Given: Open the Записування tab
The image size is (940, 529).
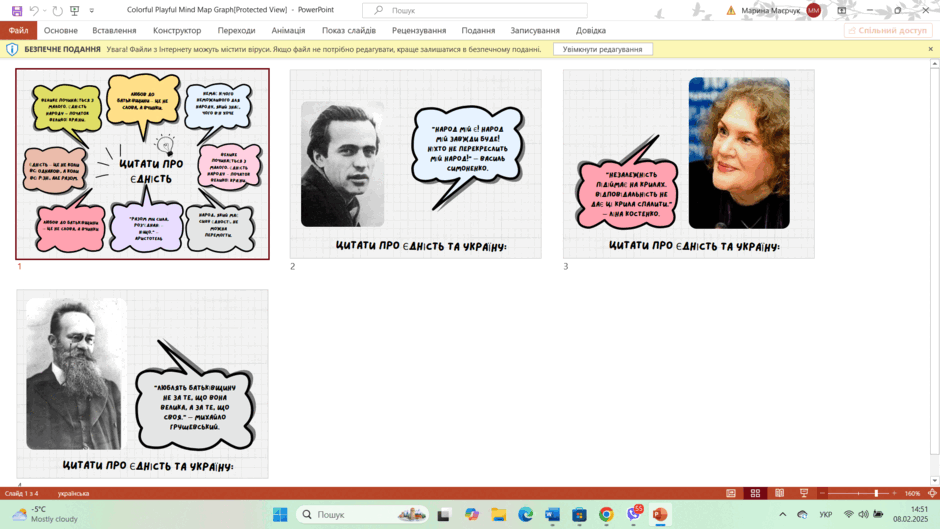Looking at the screenshot, I should point(535,30).
